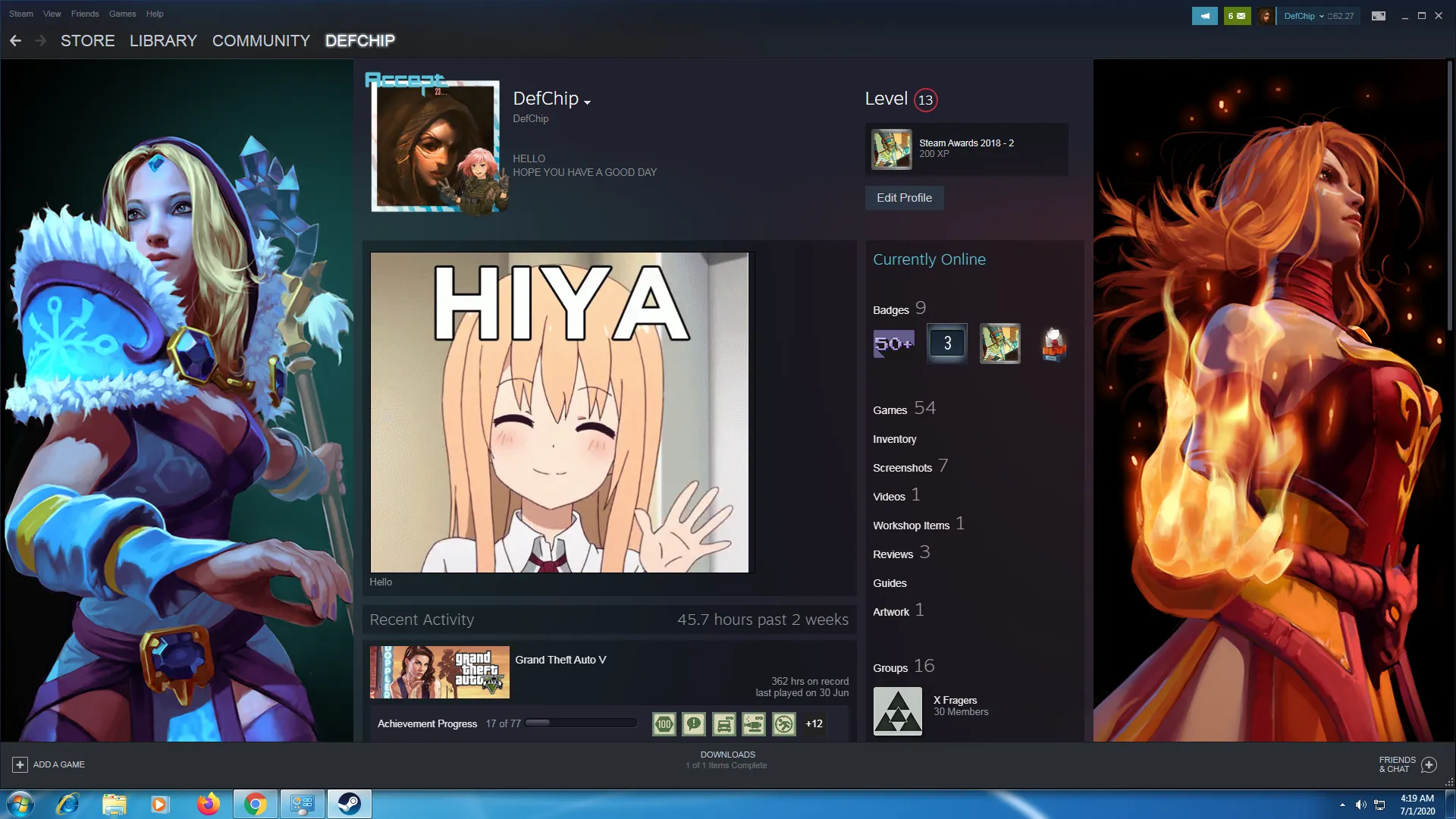This screenshot has width=1456, height=819.
Task: Click the Level 13 indicator
Action: click(x=902, y=99)
